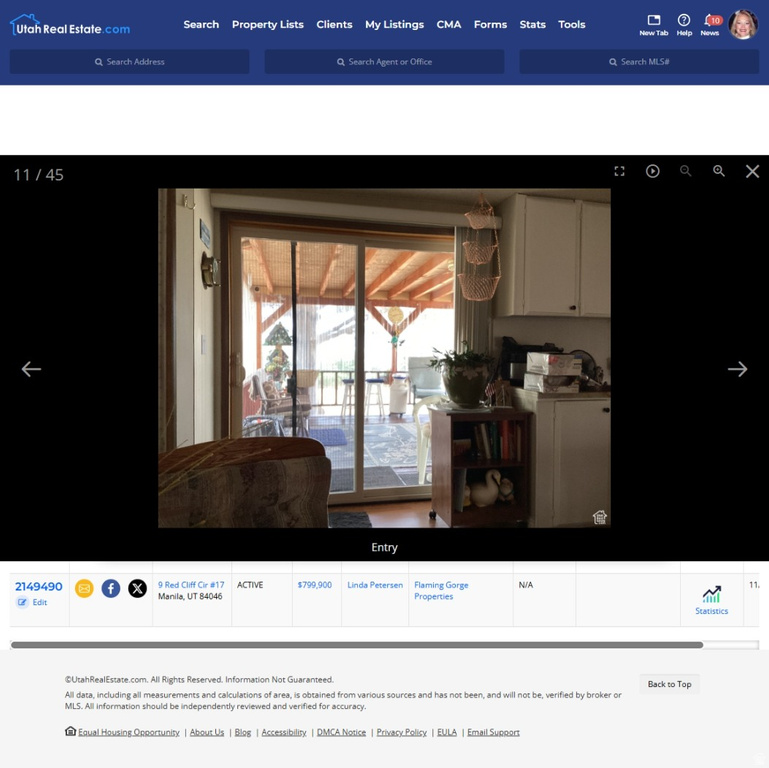This screenshot has width=769, height=768.
Task: Open the Property Lists menu
Action: click(x=267, y=24)
